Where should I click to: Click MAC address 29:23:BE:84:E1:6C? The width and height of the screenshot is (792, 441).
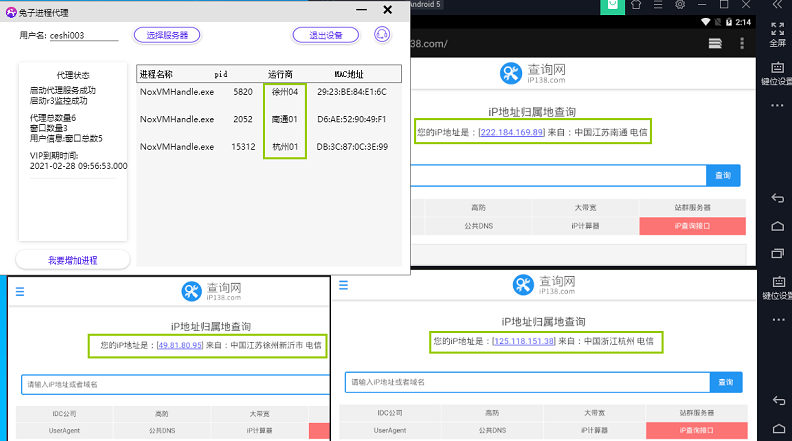[352, 92]
